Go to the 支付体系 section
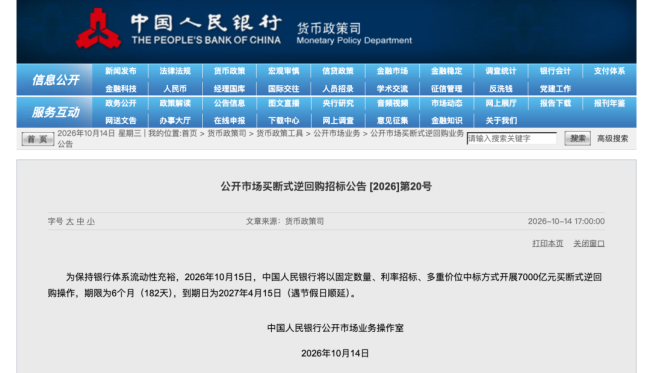 [609, 71]
